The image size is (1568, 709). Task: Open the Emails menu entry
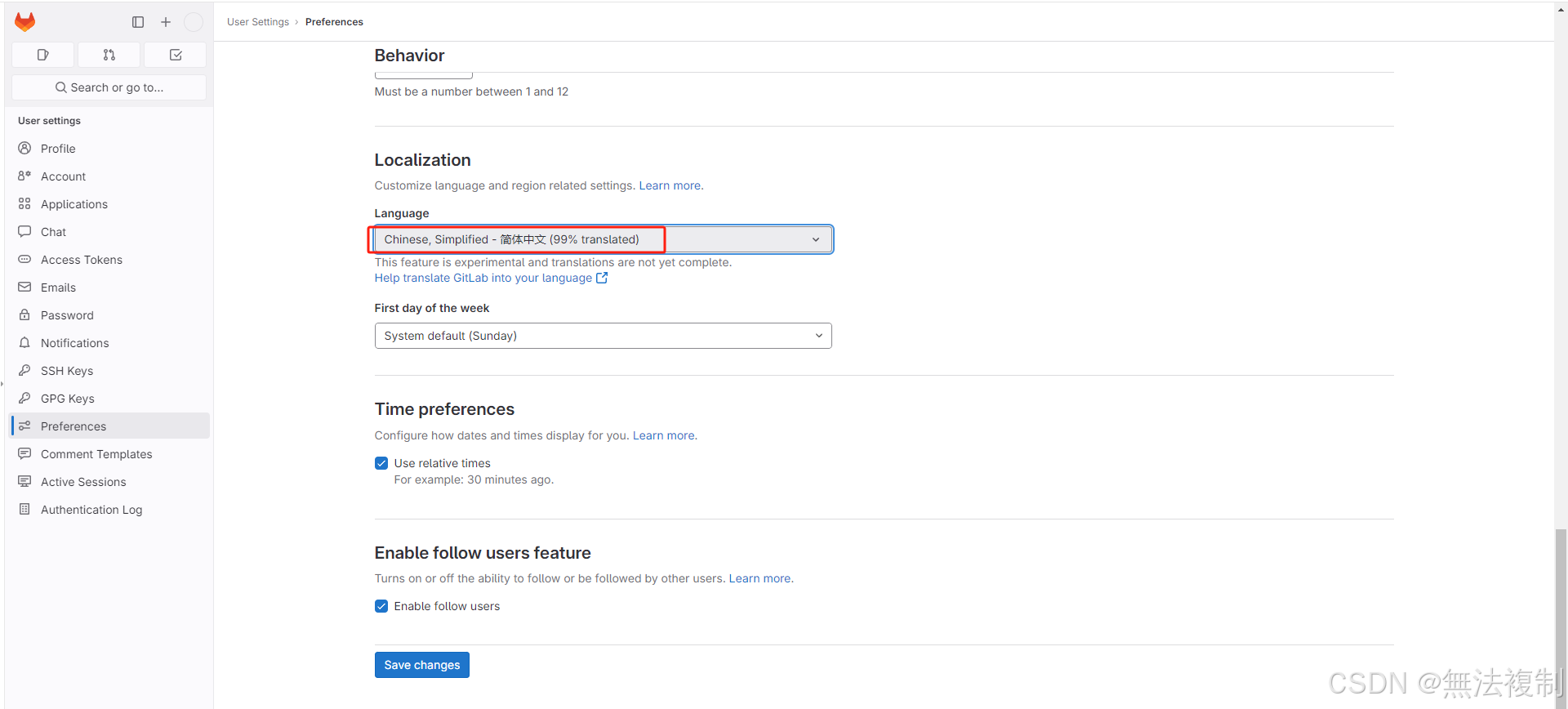pos(109,287)
